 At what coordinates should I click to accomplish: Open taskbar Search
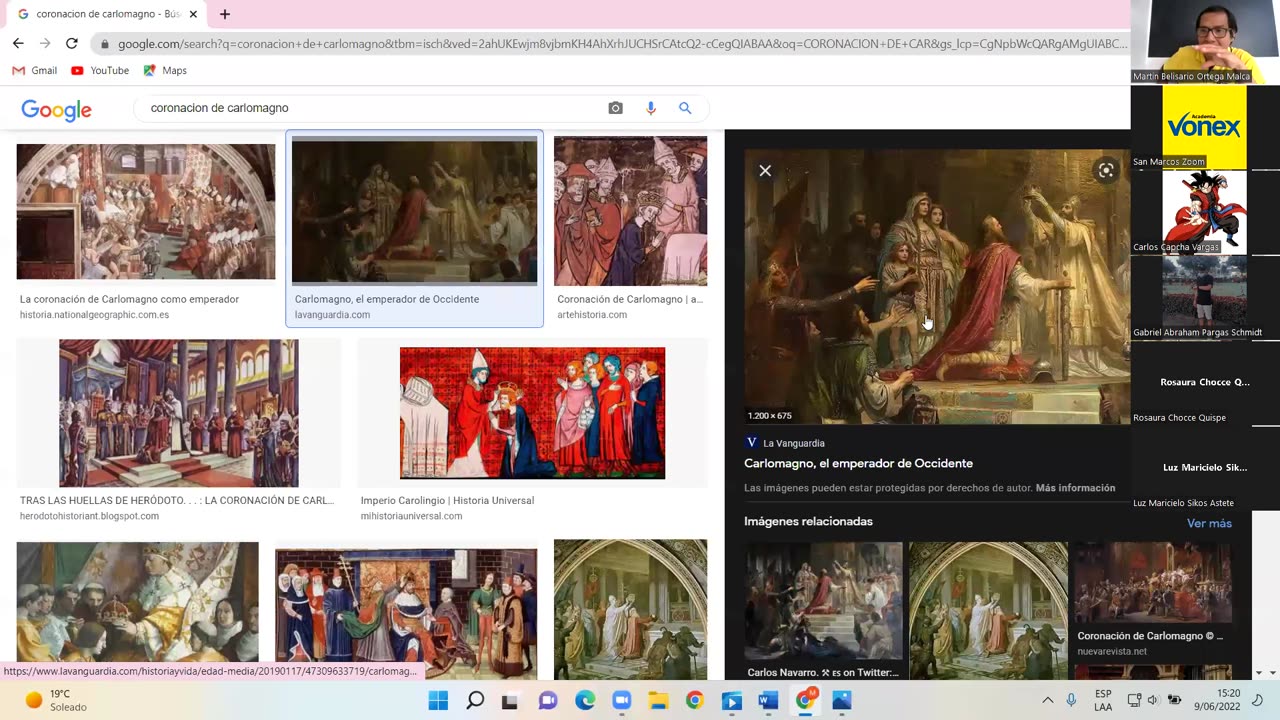click(475, 701)
